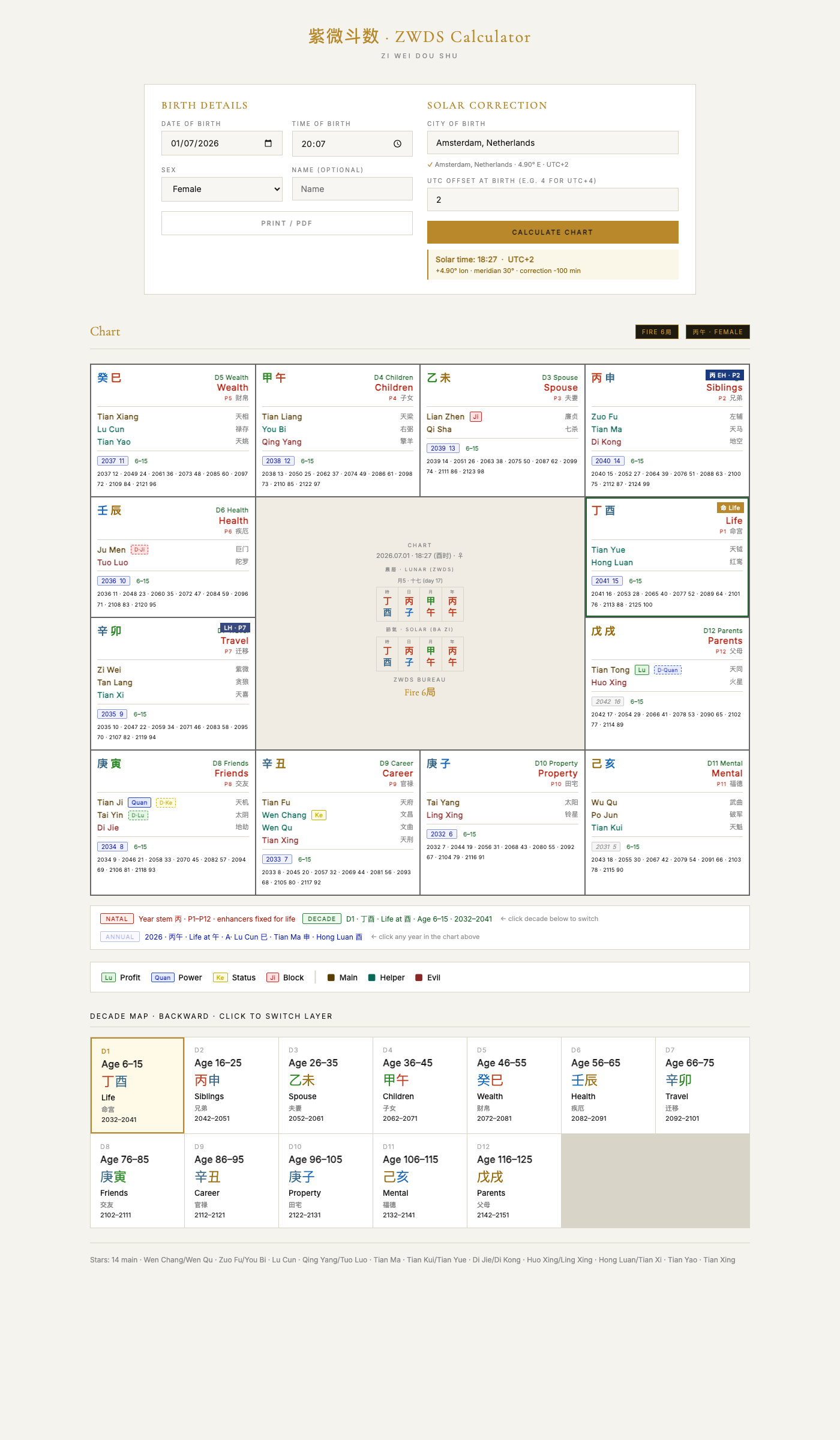Click the EH · P2 badge on Siblings
Image resolution: width=840 pixels, height=1440 pixels.
(x=725, y=375)
